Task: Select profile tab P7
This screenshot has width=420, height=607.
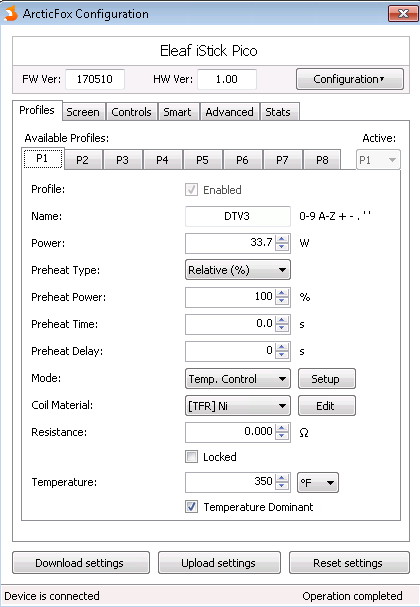Action: 282,160
